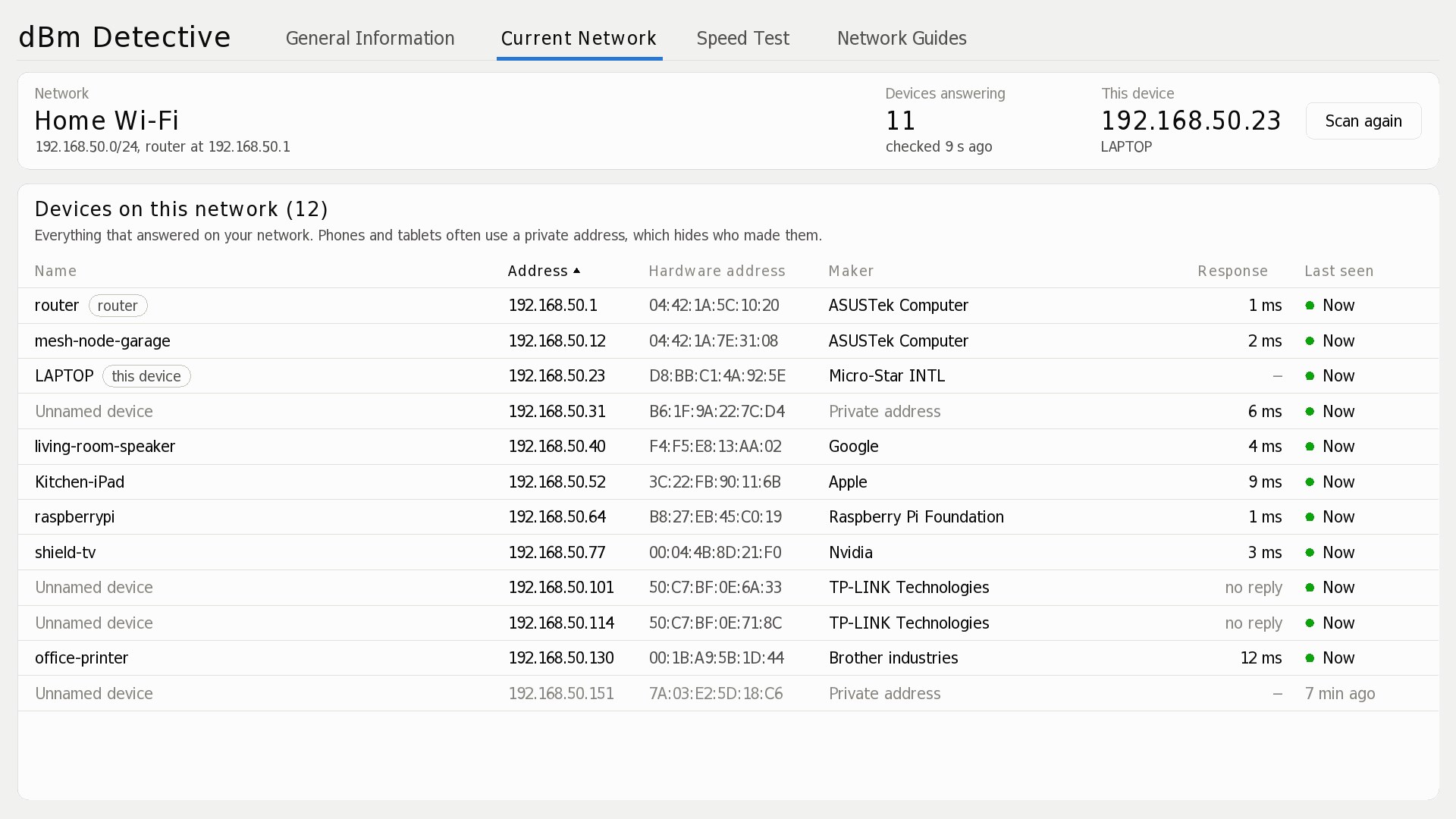Sort devices by the Address column header

point(538,271)
